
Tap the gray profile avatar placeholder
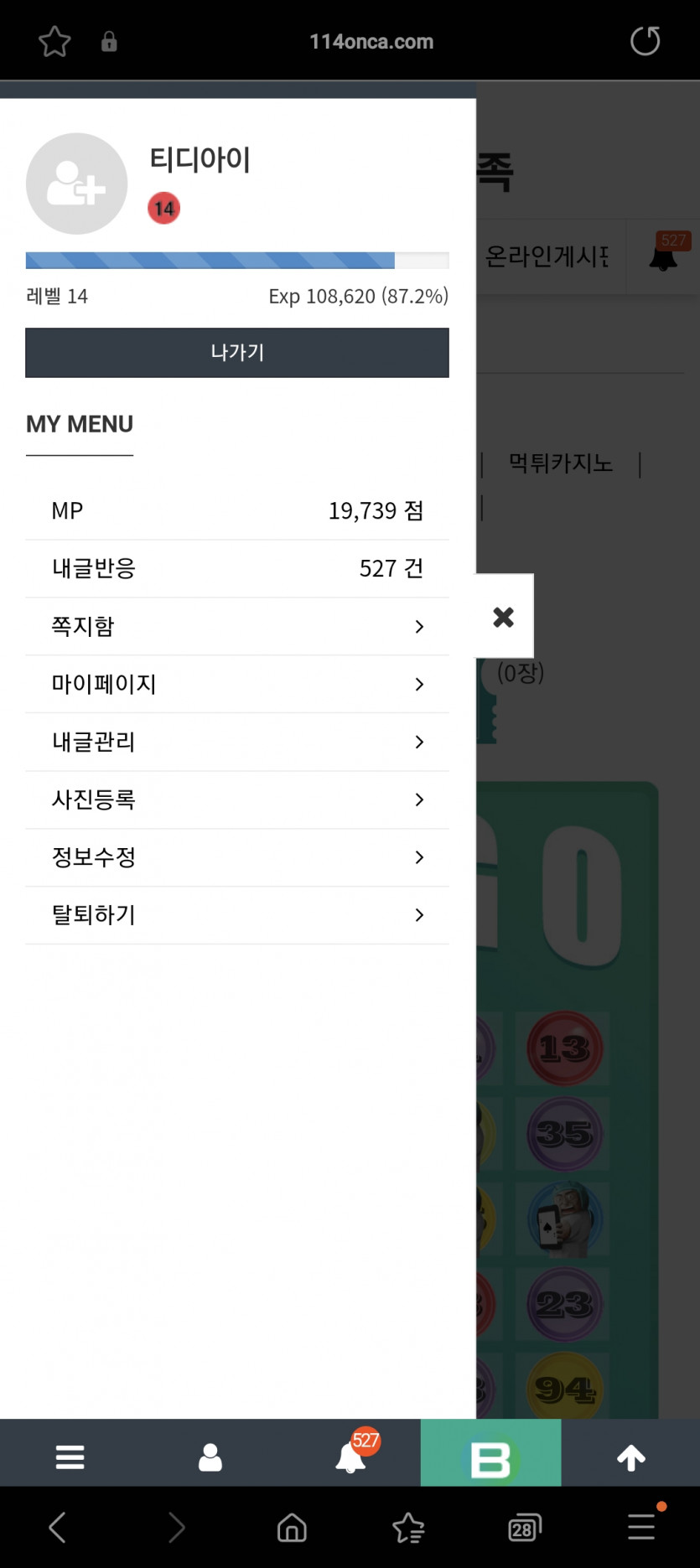click(x=76, y=184)
